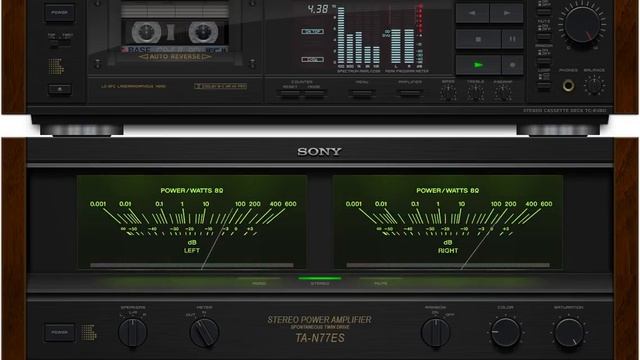Select the Mute indicator right of Stereo

pyautogui.click(x=380, y=281)
